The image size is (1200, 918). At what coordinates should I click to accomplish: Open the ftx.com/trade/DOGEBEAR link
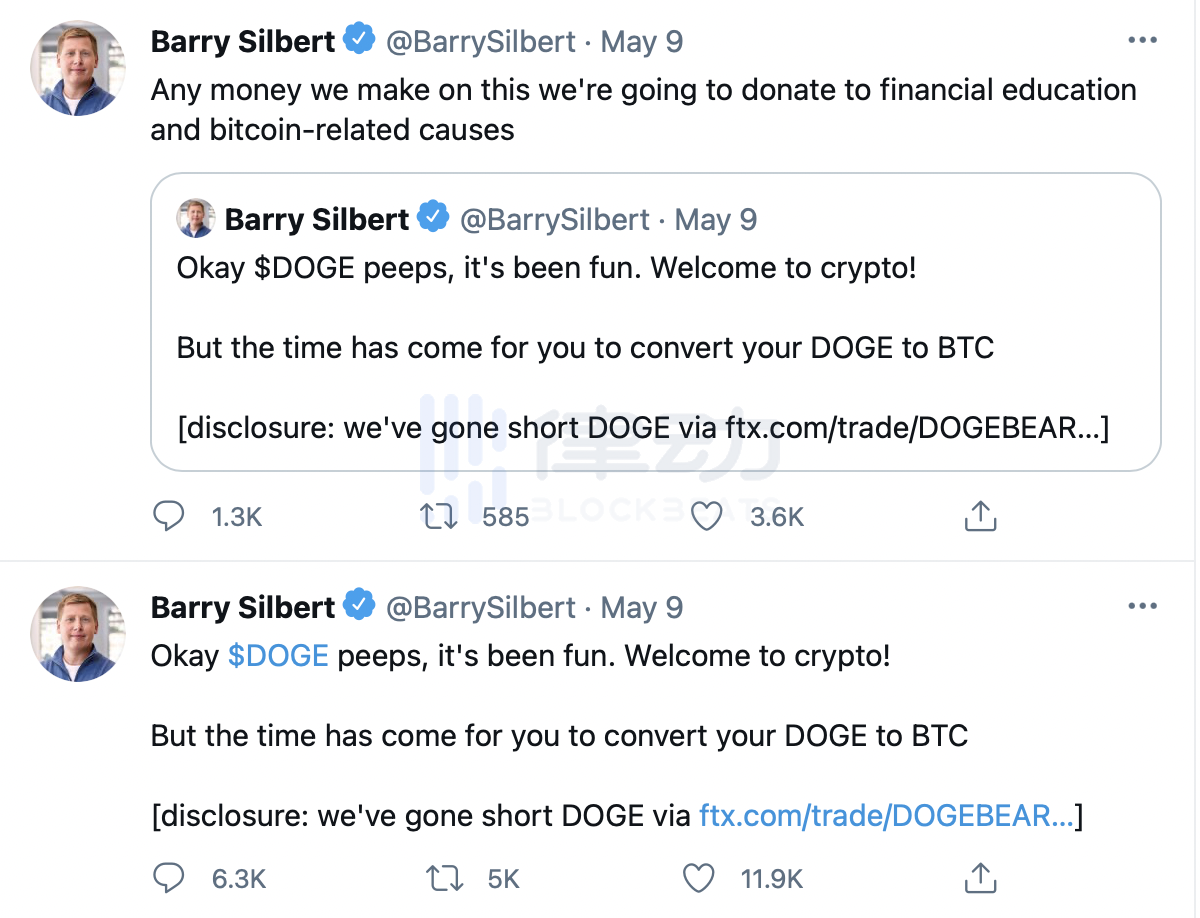point(886,816)
